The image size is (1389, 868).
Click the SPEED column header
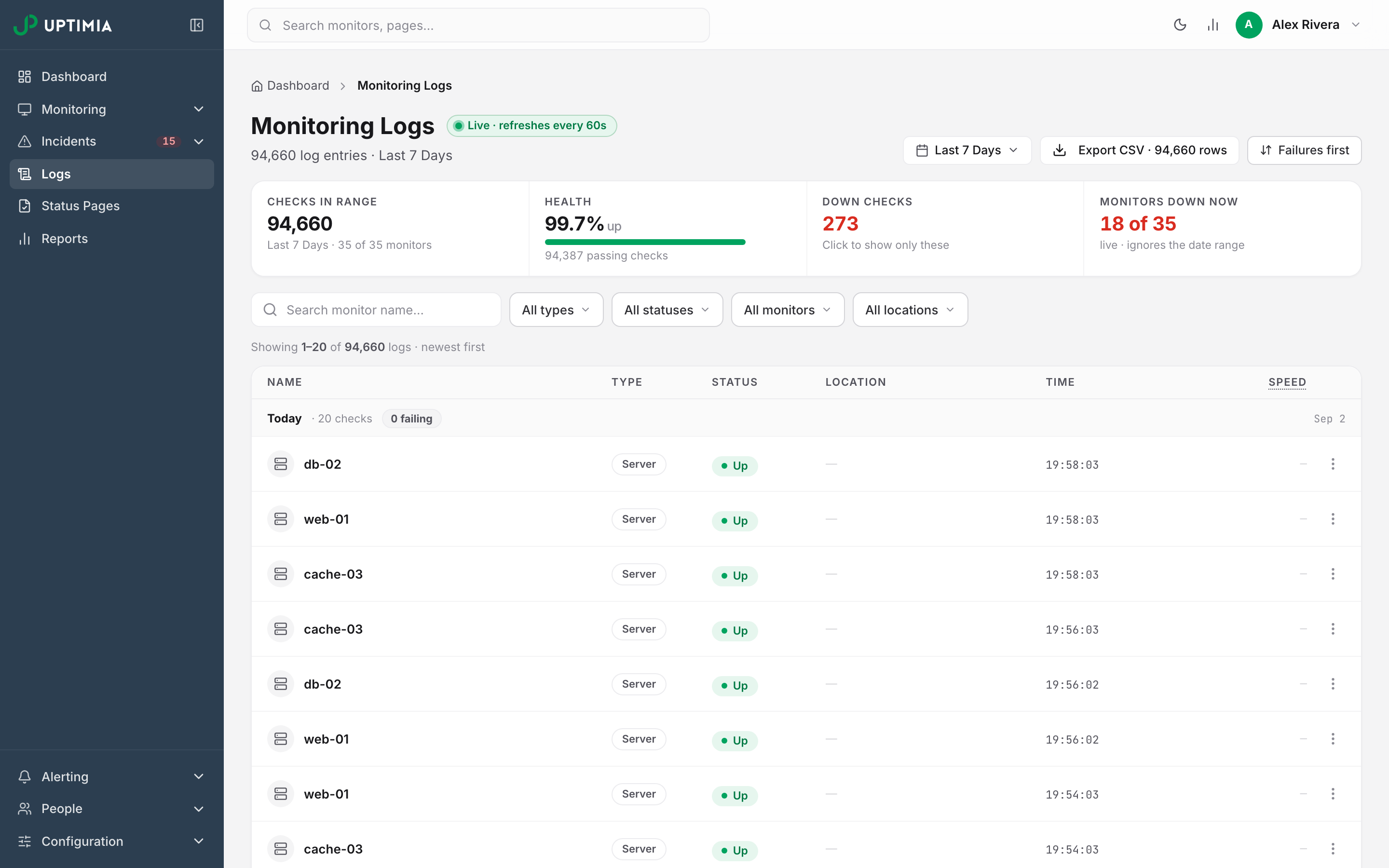[1287, 382]
